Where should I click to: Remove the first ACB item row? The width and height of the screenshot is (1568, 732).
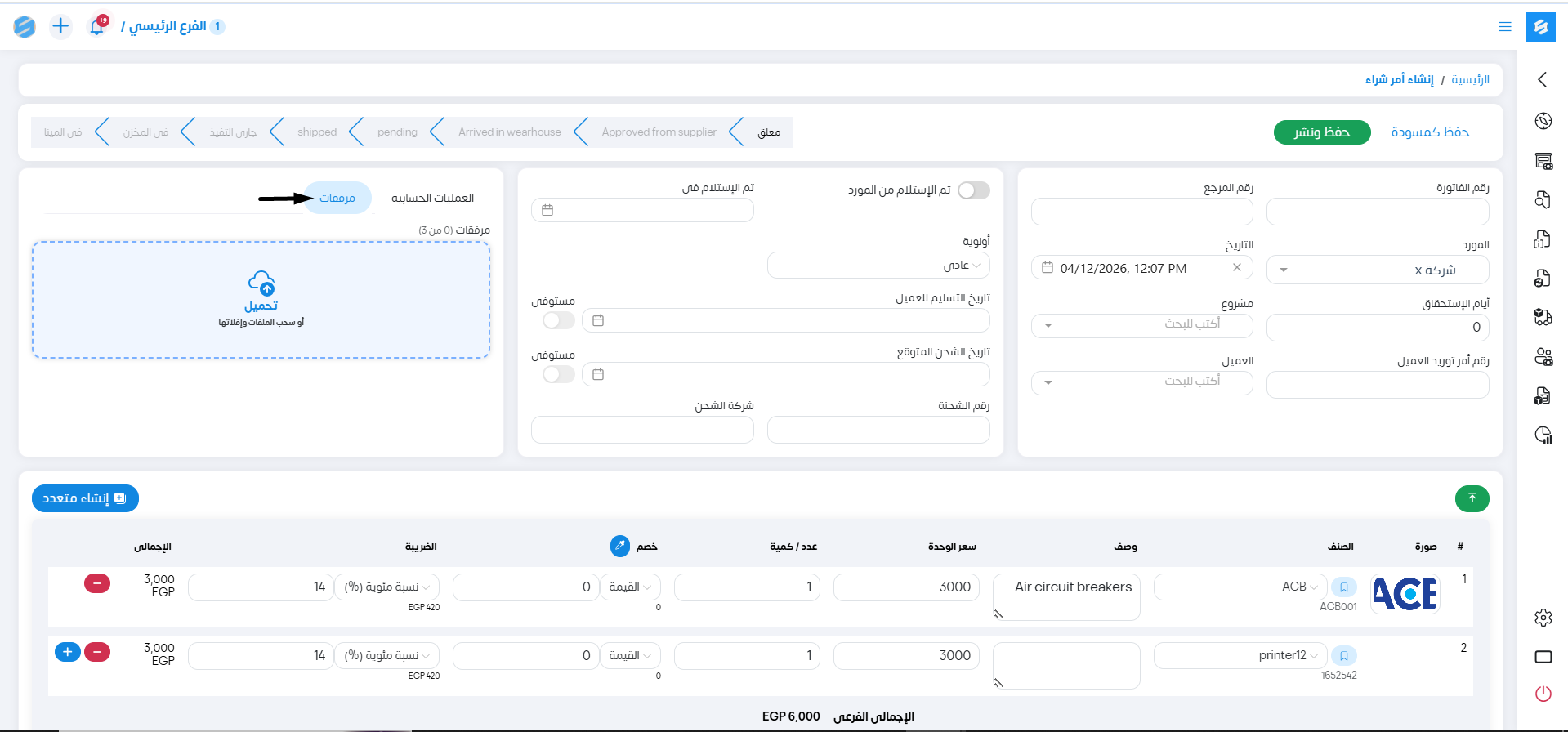pyautogui.click(x=97, y=583)
